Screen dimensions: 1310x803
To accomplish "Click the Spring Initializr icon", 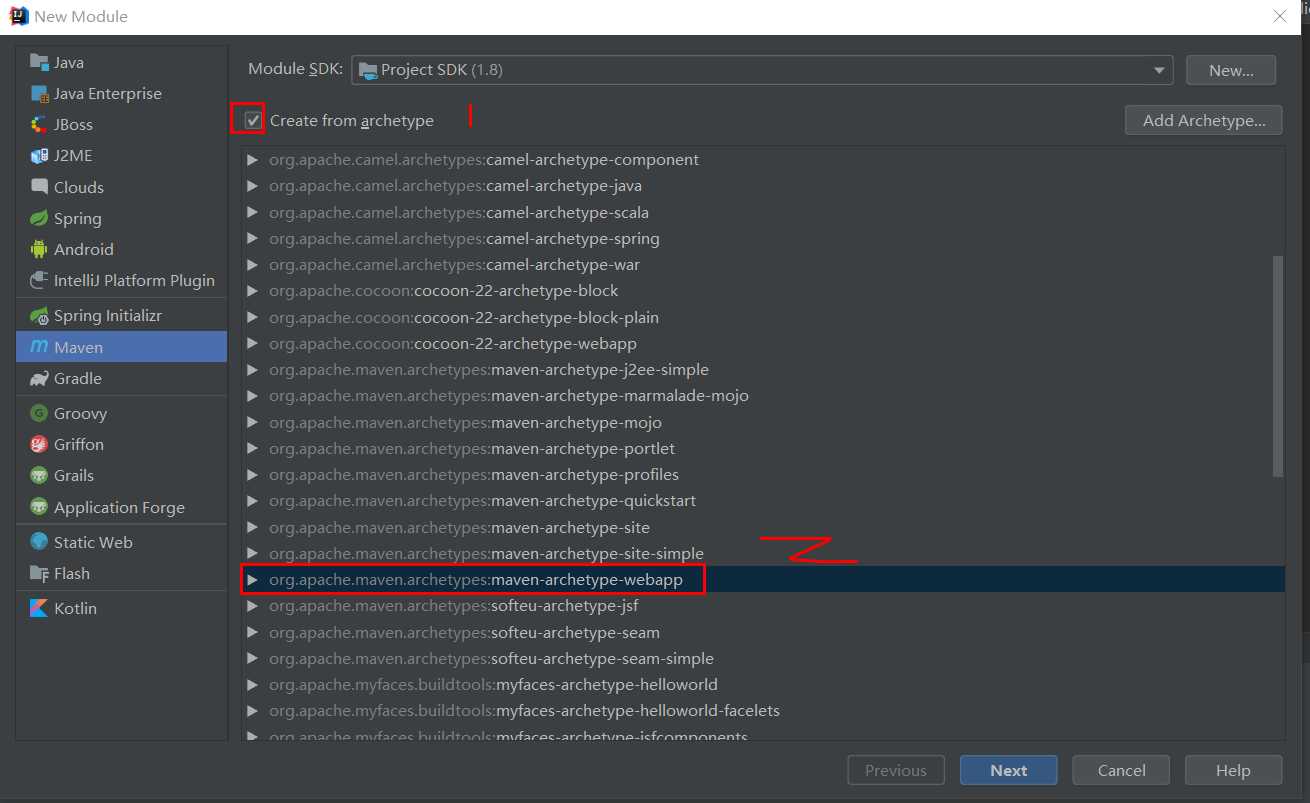I will click(39, 315).
